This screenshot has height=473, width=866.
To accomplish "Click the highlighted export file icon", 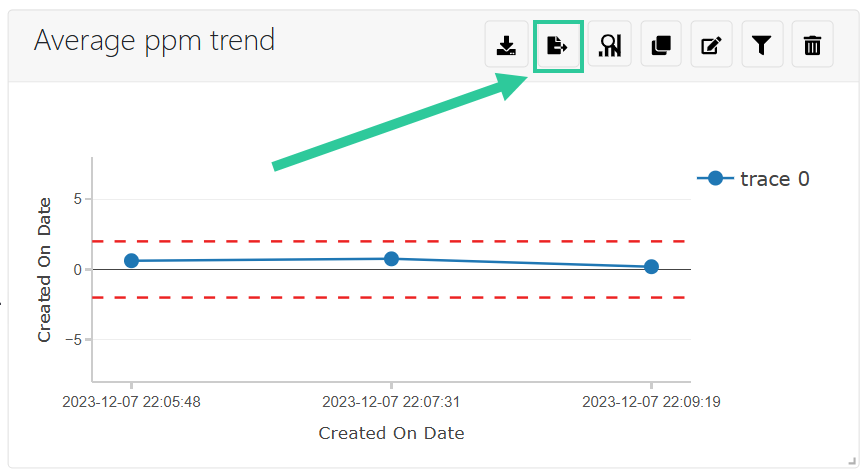I will point(558,46).
